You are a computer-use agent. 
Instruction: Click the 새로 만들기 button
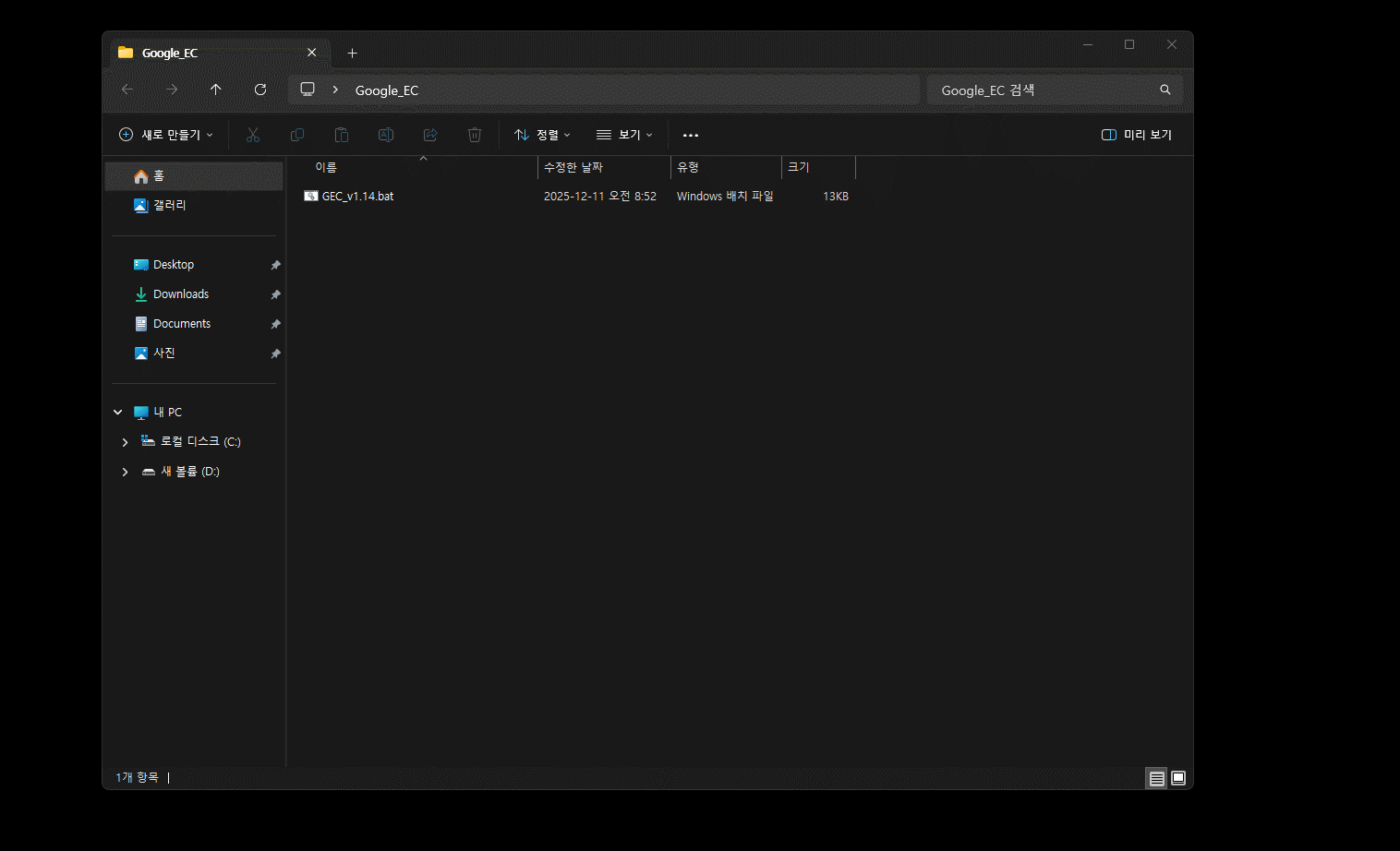165,134
